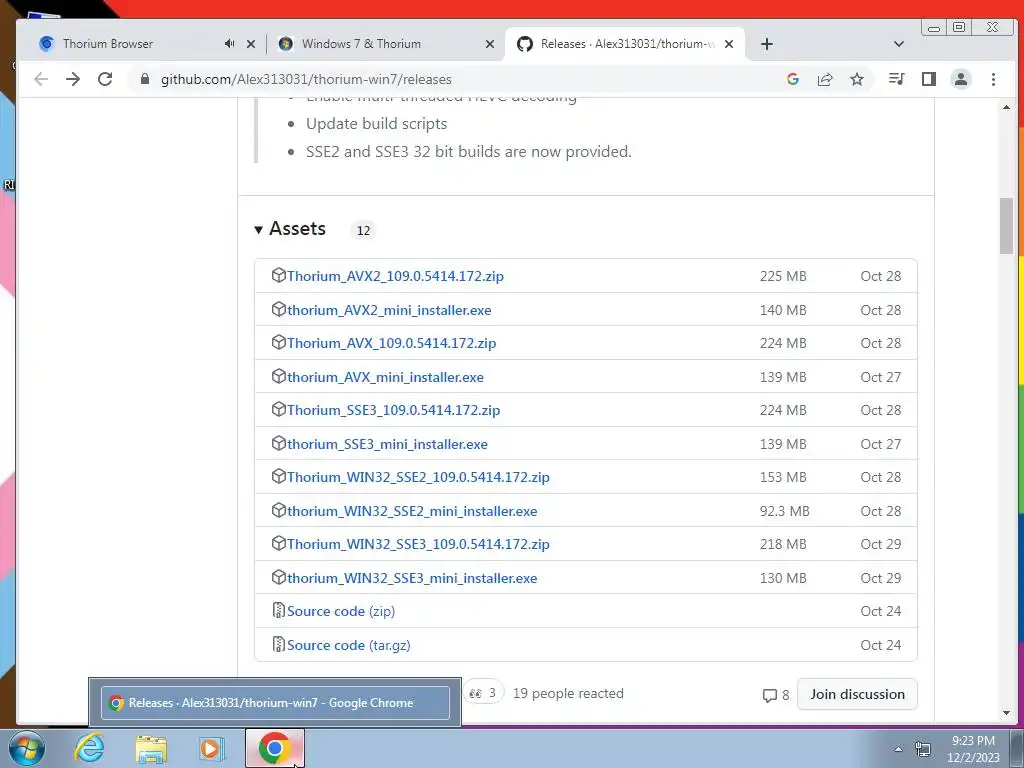Open the network tray icon
The height and width of the screenshot is (768, 1024).
click(x=923, y=749)
